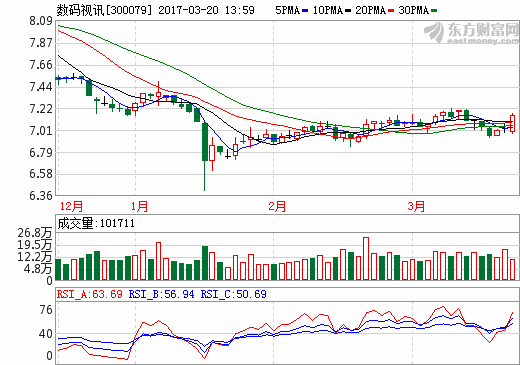Click the 6.36 price axis label
Screen dimensions: 520x365
(x=41, y=196)
